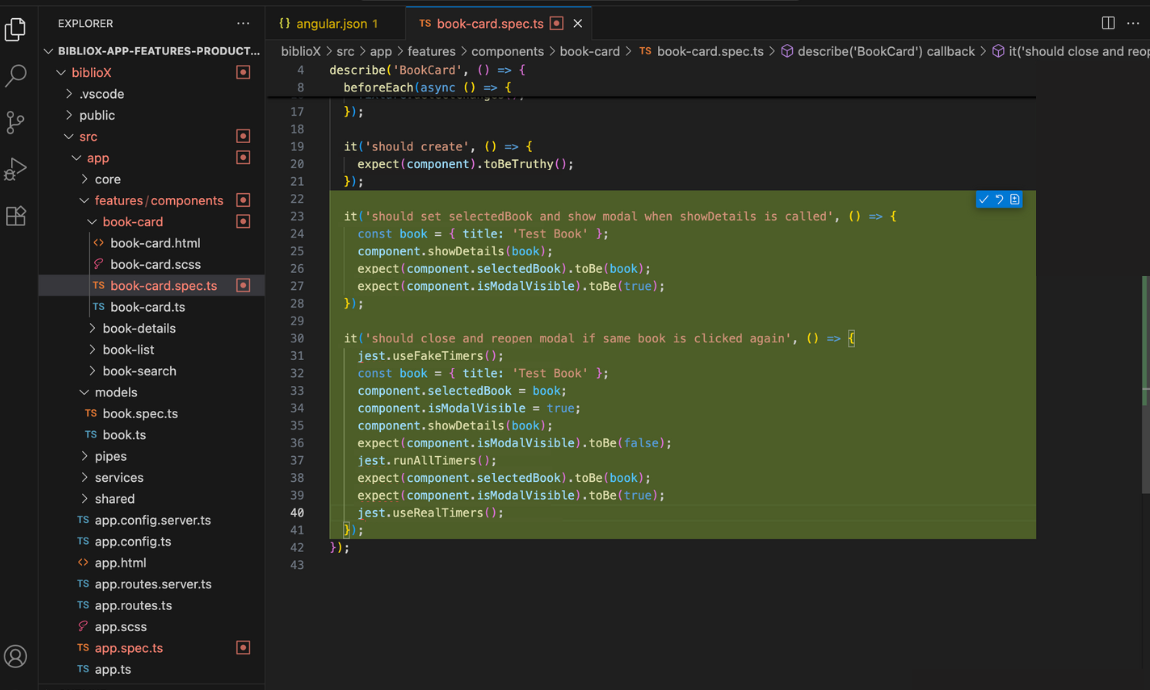Open the Source Control view

15,123
